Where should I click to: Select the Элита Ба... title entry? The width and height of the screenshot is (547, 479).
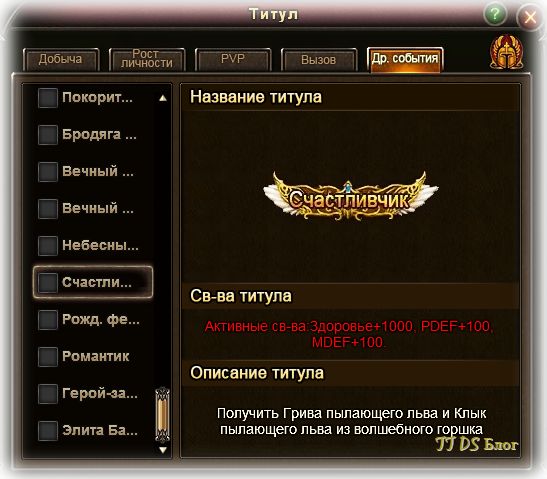pos(93,430)
